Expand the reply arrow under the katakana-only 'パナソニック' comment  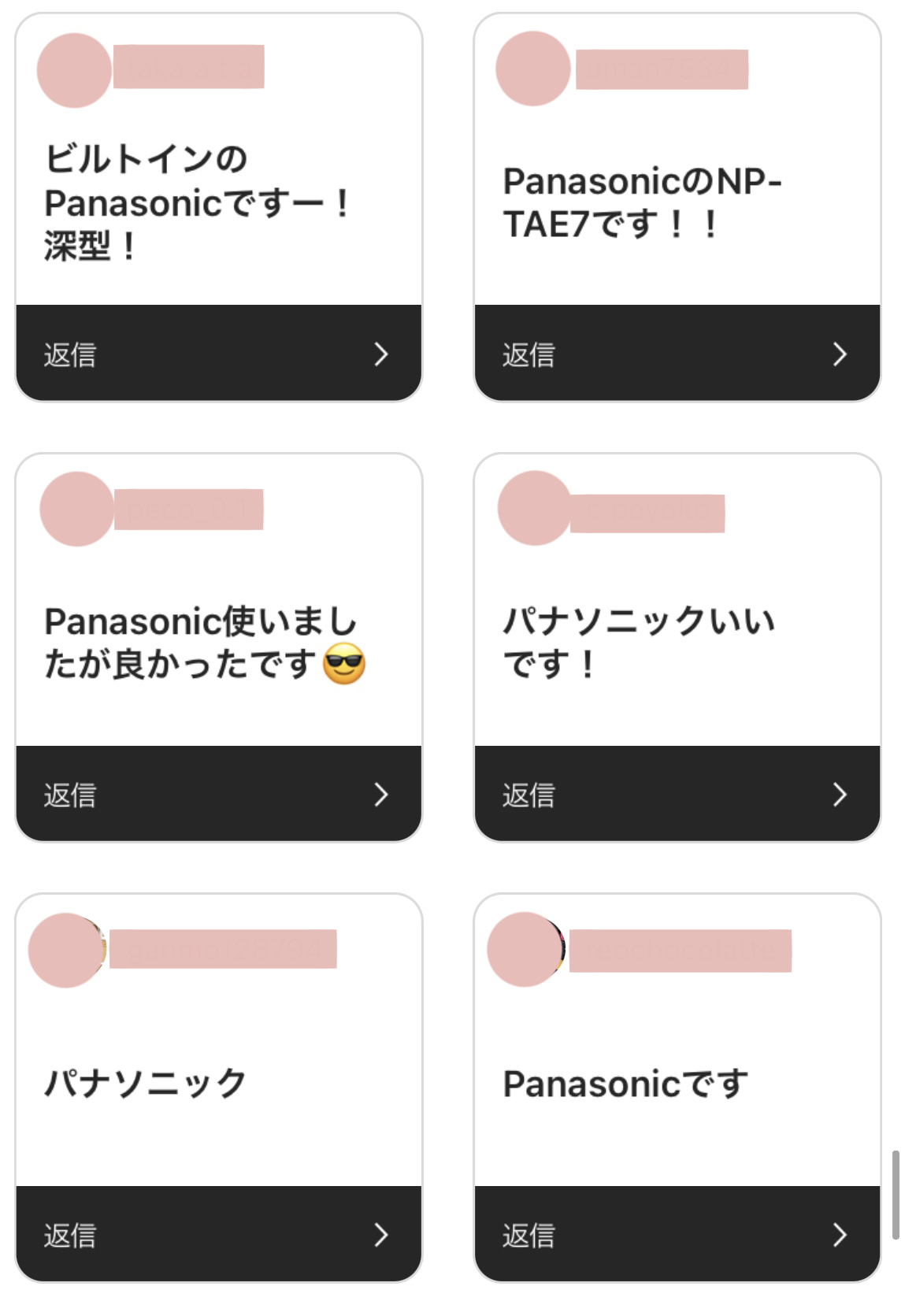pos(381,1235)
